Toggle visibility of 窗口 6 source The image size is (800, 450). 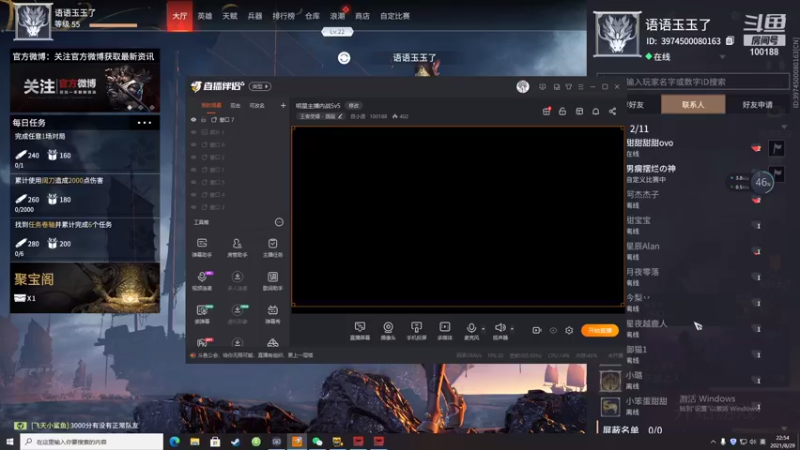[193, 144]
